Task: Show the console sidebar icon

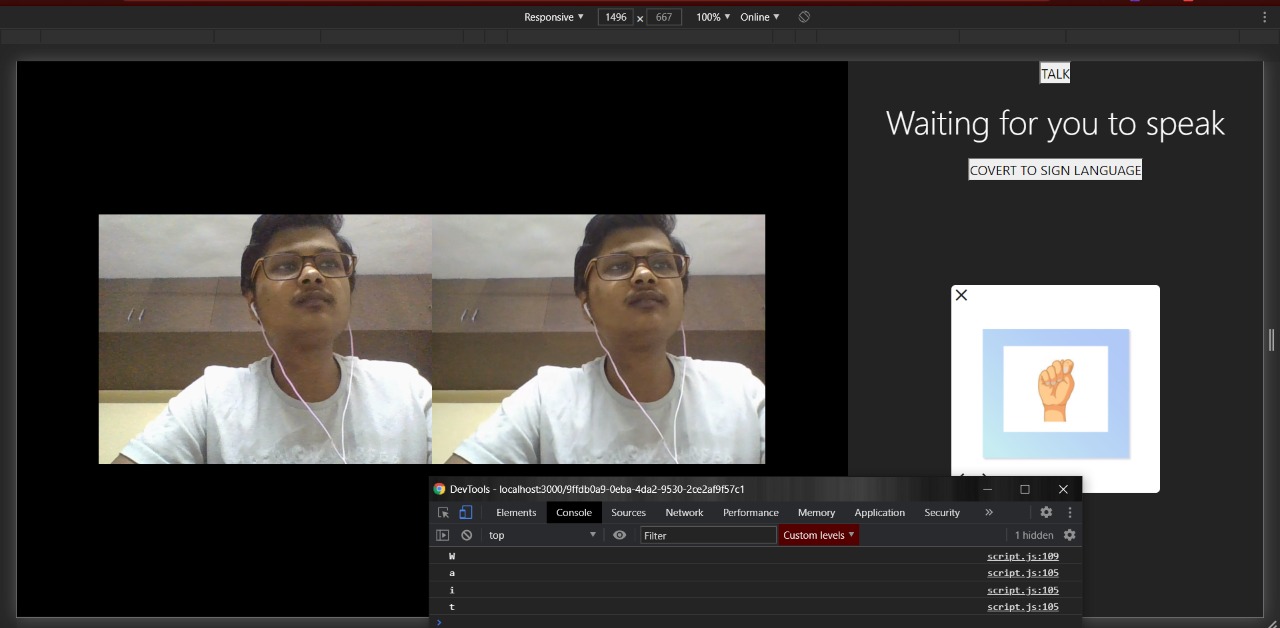Action: point(443,535)
